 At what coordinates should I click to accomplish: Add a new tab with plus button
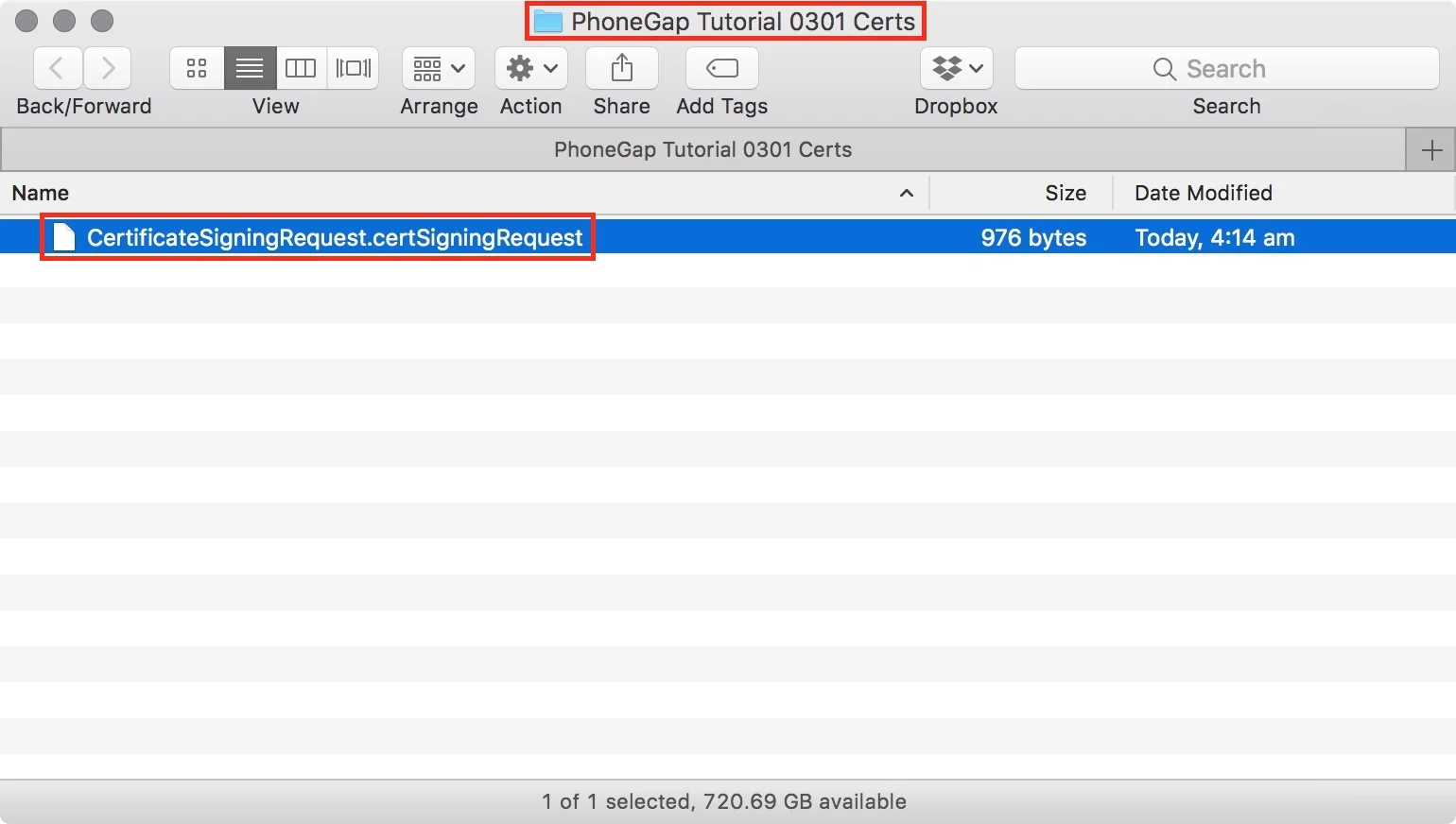pos(1431,150)
